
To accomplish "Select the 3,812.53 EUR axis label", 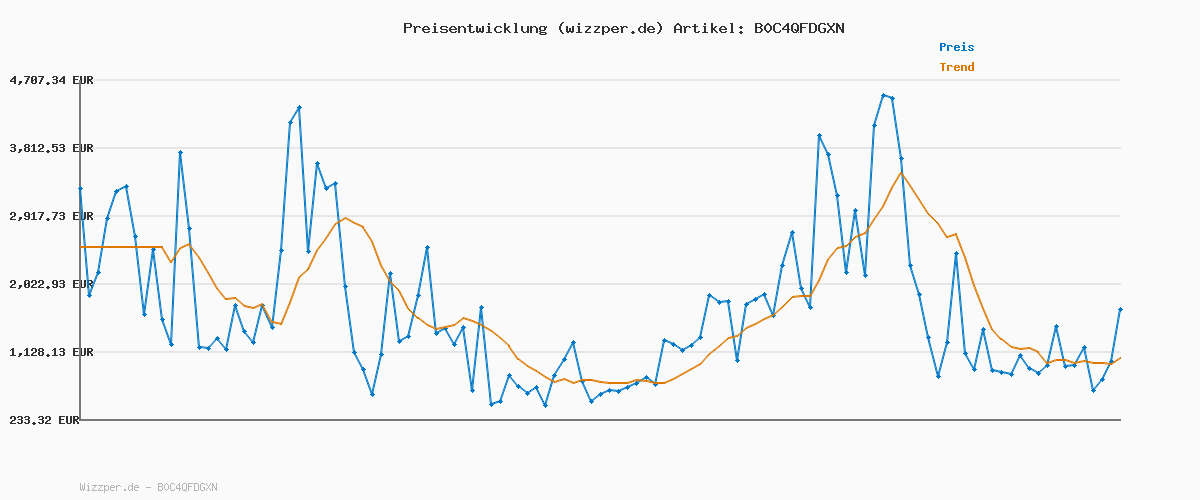I will 51,148.
